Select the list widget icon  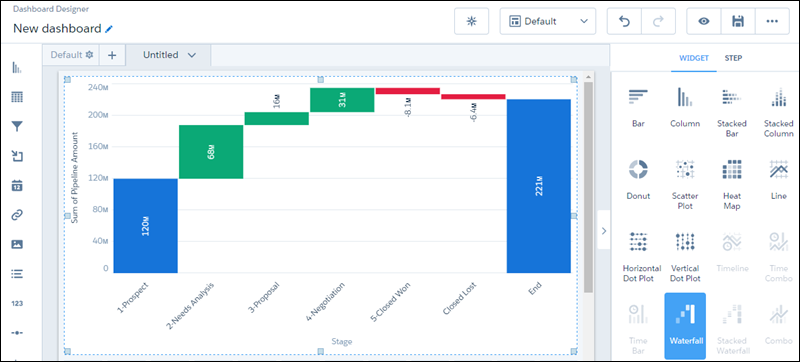point(17,274)
